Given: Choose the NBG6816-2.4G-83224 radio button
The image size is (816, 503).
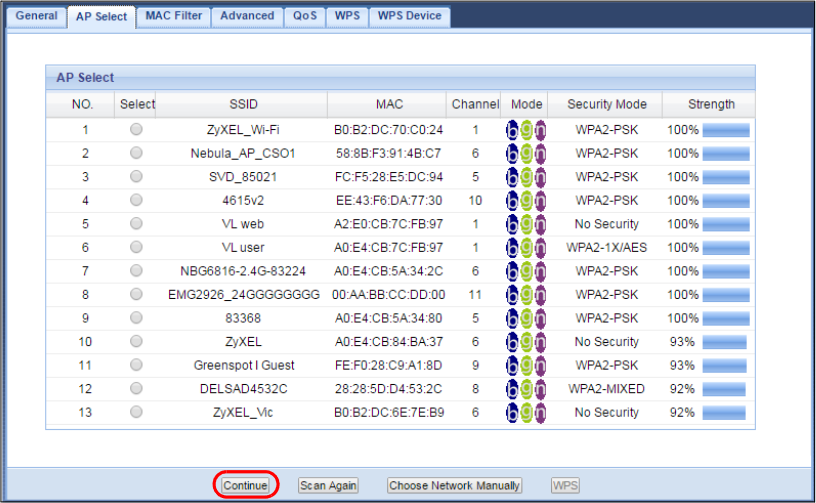Looking at the screenshot, I should click(x=136, y=271).
